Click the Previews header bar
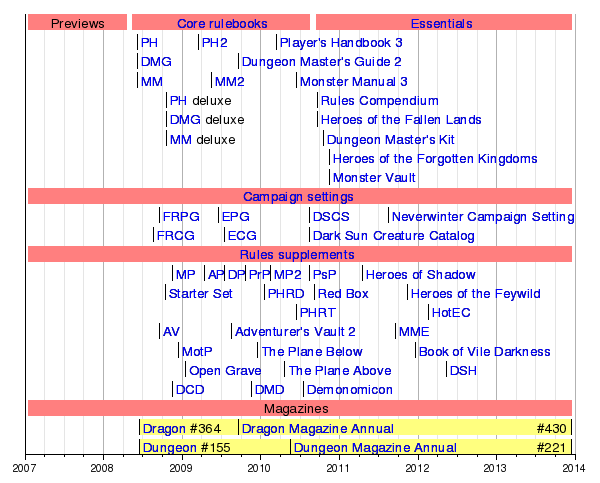This screenshot has width=600, height=483. pyautogui.click(x=77, y=22)
